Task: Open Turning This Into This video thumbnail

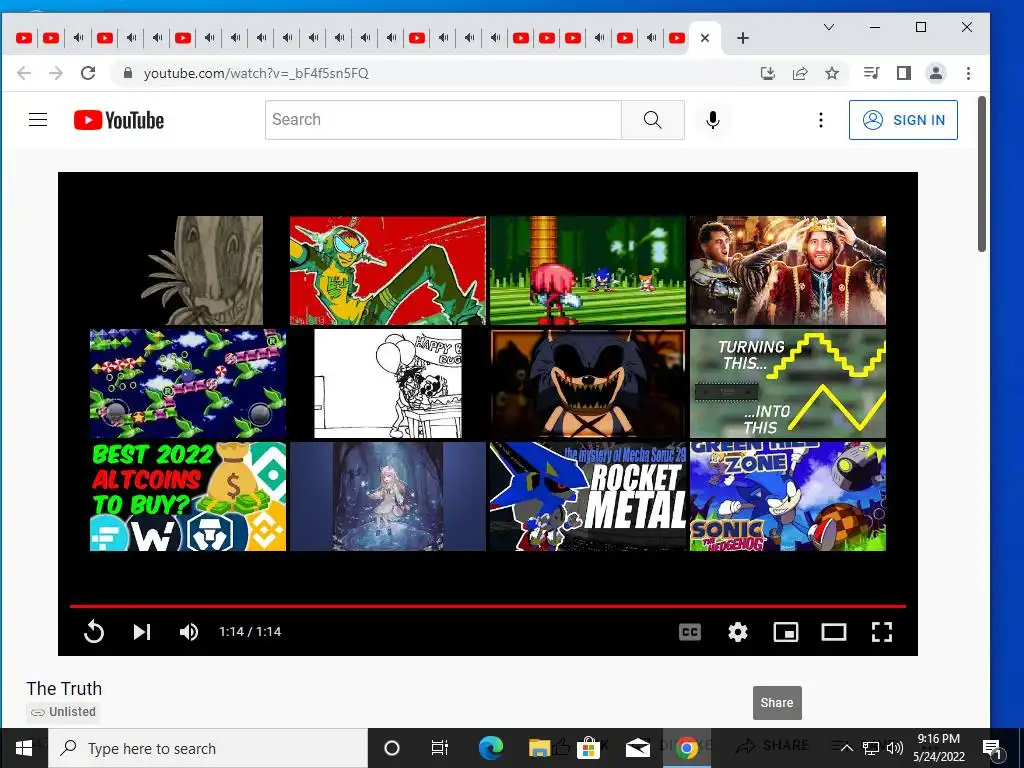Action: coord(788,383)
